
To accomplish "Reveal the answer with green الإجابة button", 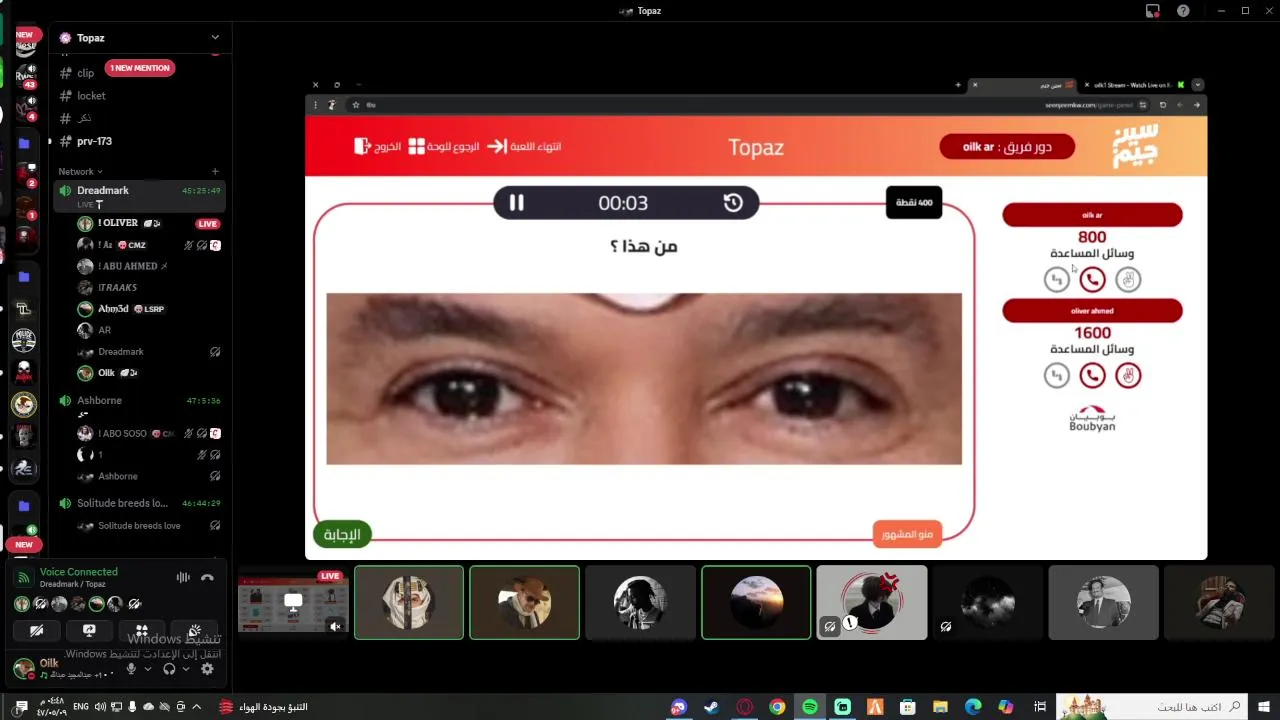I will 342,534.
